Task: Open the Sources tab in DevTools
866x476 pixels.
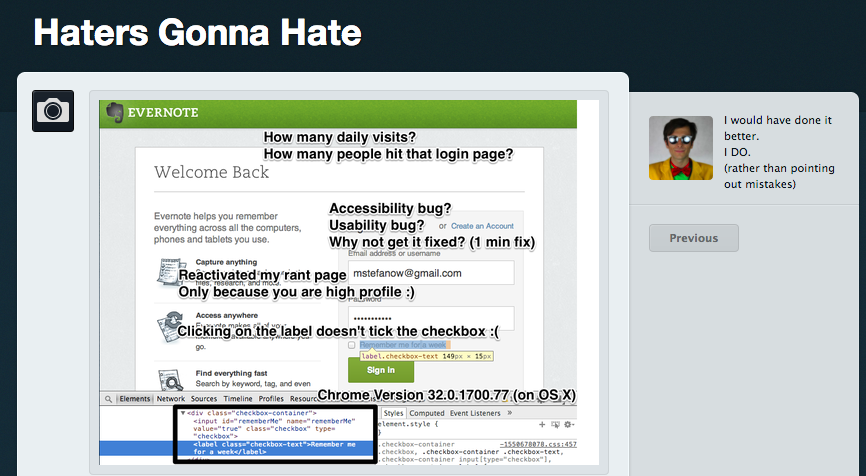Action: click(x=204, y=399)
